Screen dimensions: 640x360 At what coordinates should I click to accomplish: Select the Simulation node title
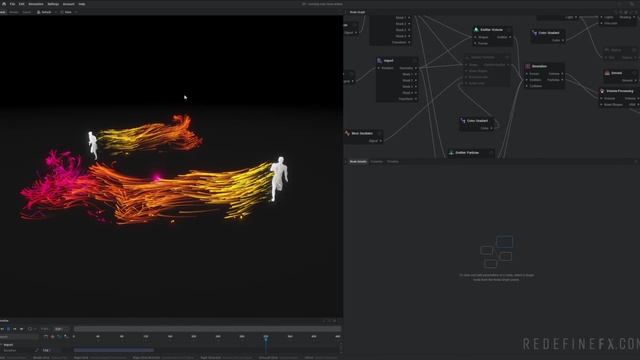pyautogui.click(x=539, y=66)
